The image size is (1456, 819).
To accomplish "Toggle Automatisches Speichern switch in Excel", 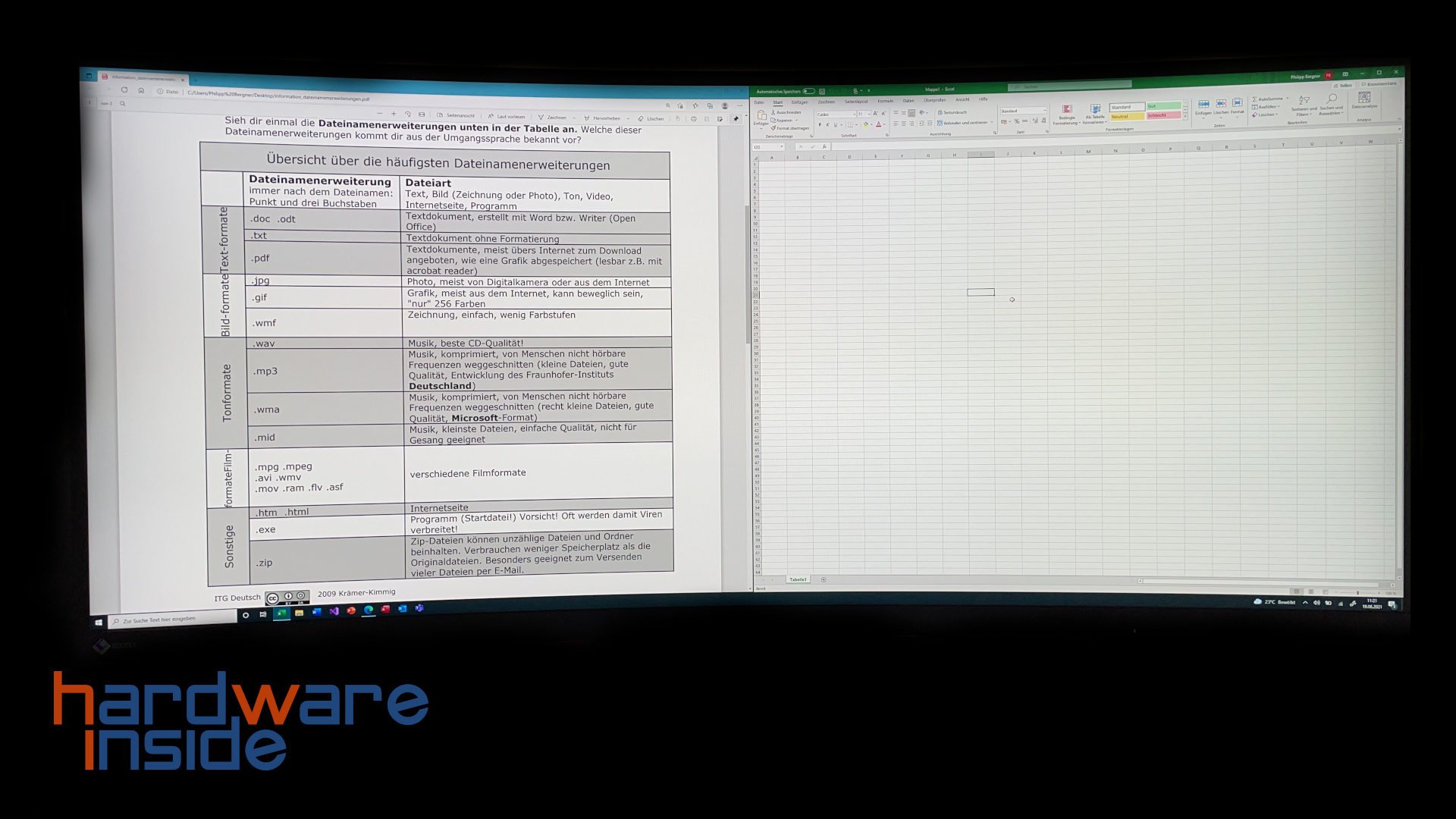I will tap(808, 91).
